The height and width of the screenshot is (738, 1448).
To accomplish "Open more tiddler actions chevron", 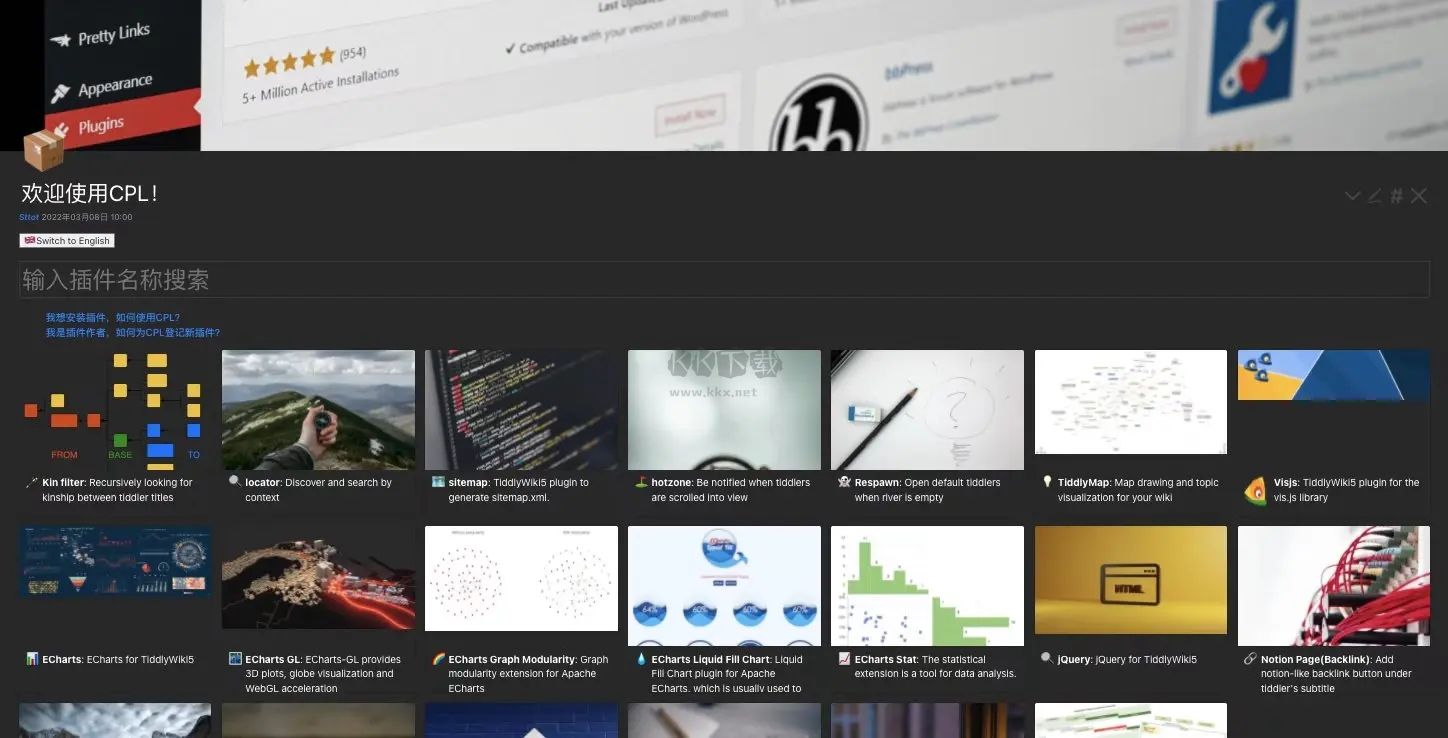I will tap(1352, 196).
